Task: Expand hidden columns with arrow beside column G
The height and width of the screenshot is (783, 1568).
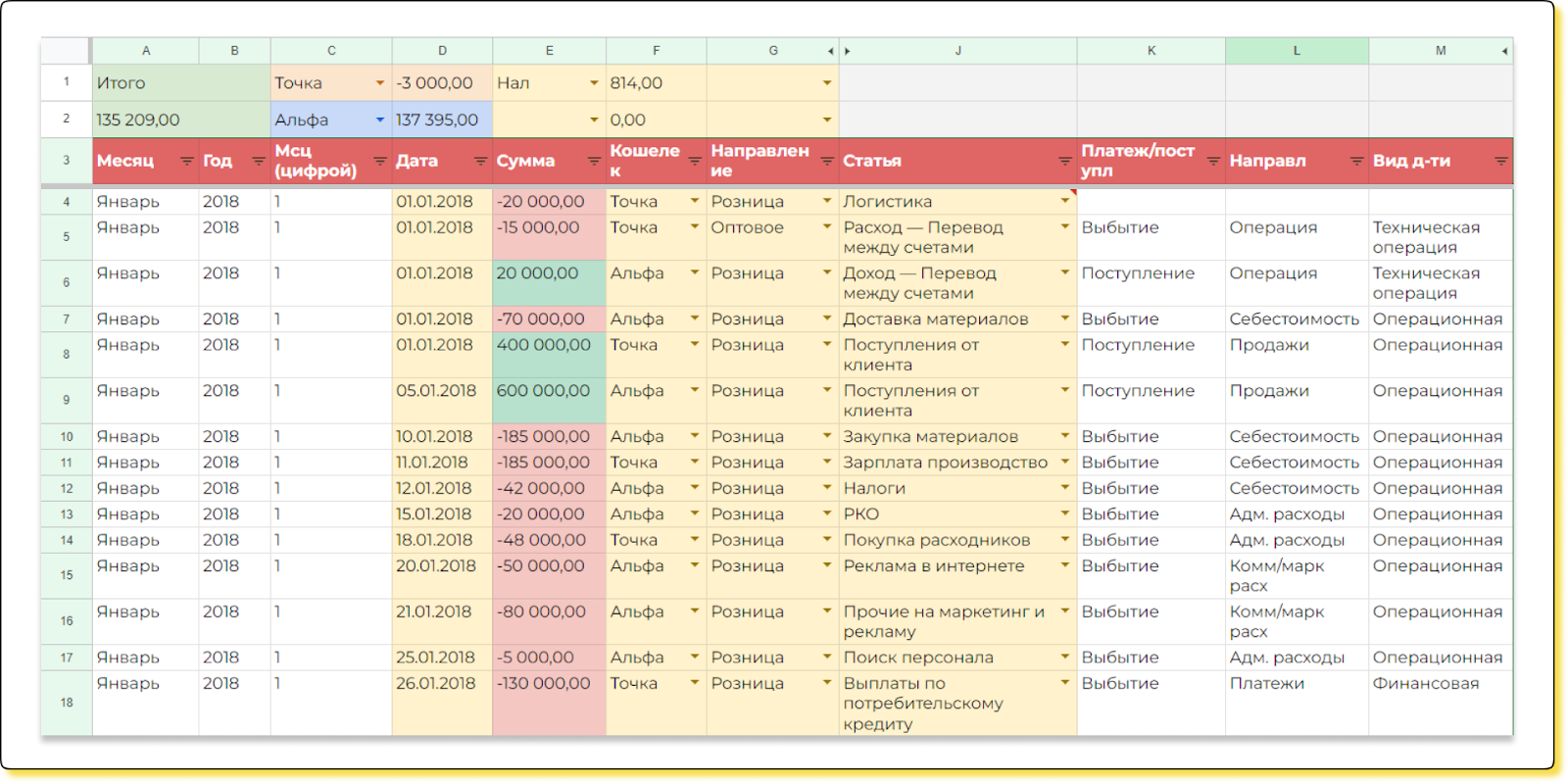Action: (x=831, y=51)
